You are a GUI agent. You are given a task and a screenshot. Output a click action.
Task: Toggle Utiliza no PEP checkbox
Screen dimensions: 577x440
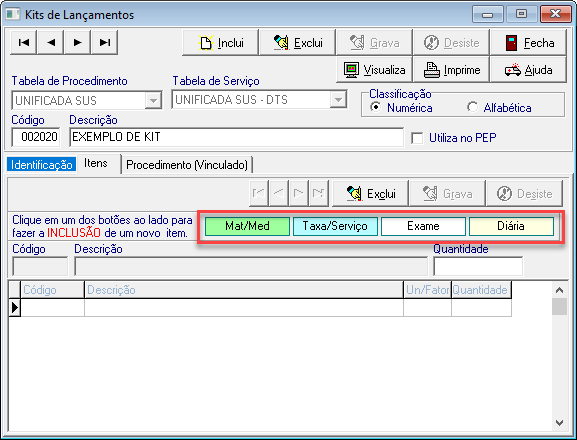pos(417,138)
